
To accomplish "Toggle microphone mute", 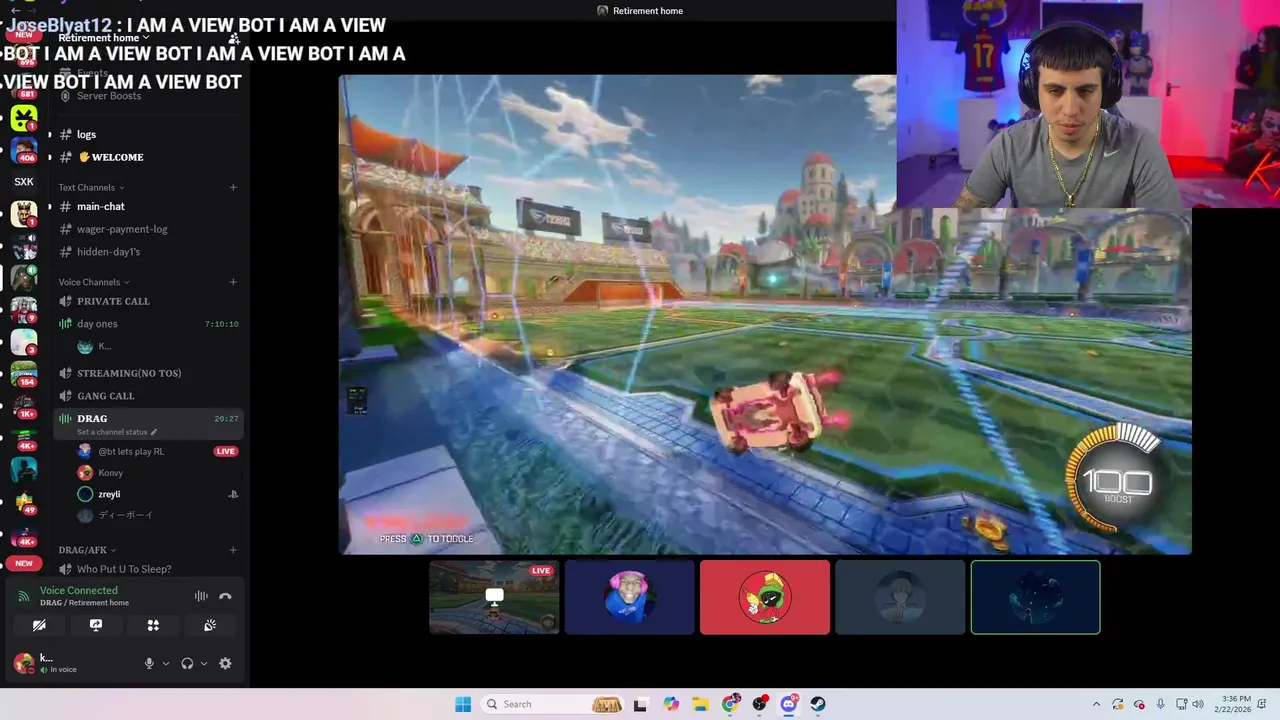I will [x=149, y=663].
